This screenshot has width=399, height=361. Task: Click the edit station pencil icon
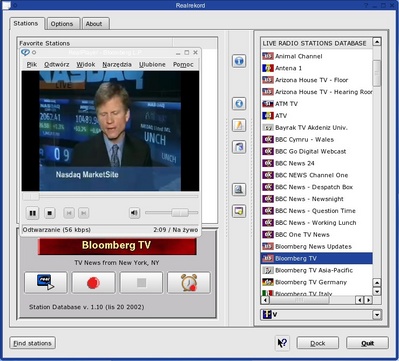(239, 125)
